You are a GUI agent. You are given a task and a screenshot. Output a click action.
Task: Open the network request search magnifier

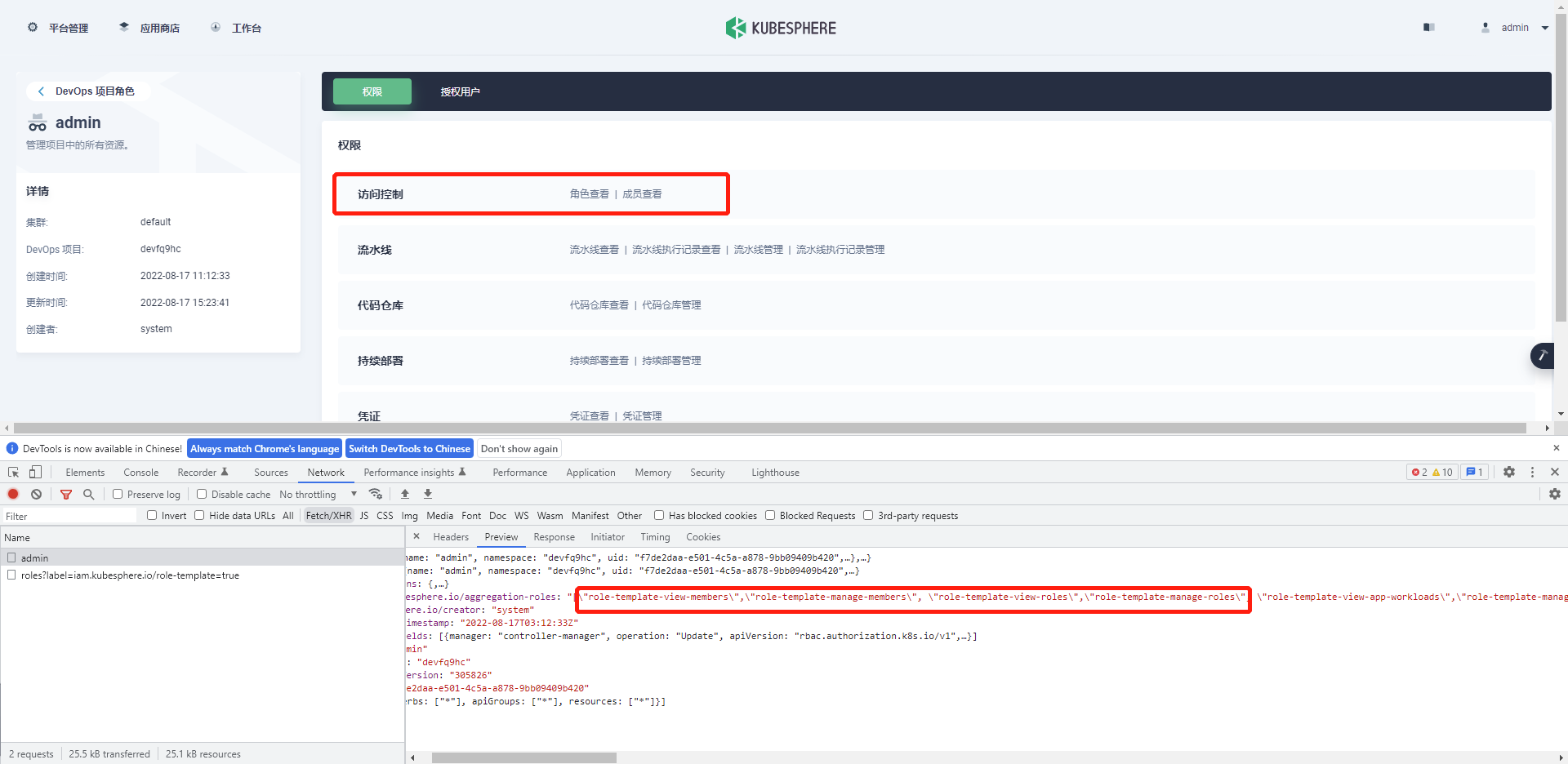coord(88,494)
